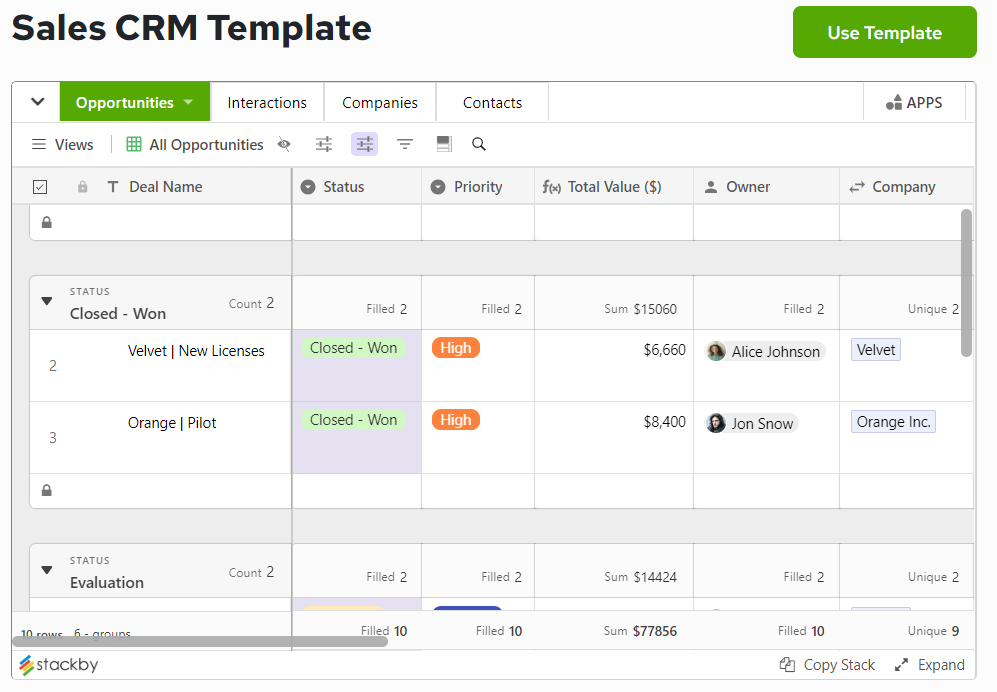997x692 pixels.
Task: Click Closed - Won status tag in Velvet row
Action: click(x=354, y=348)
